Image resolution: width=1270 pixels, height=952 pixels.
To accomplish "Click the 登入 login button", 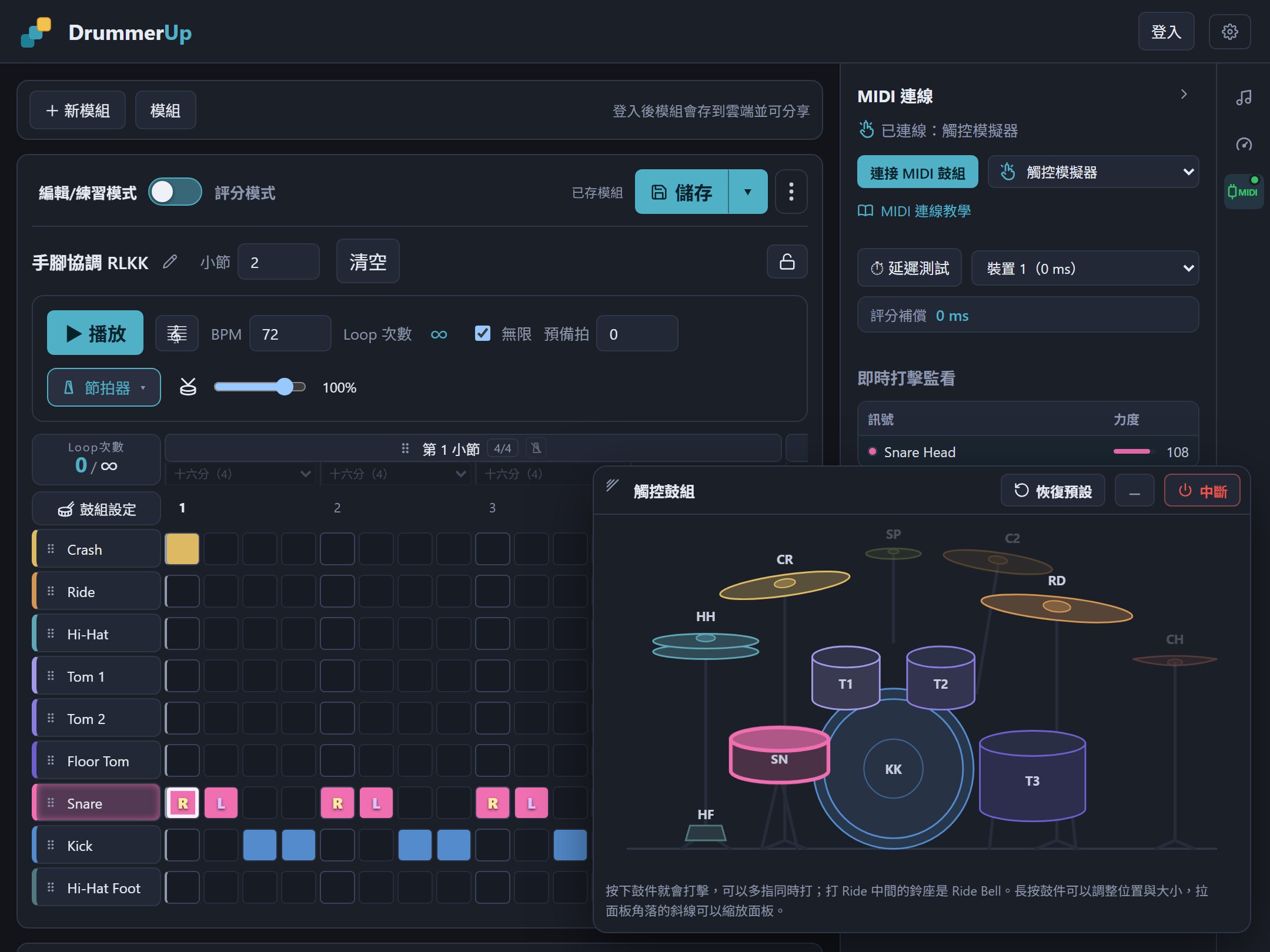I will tap(1165, 32).
